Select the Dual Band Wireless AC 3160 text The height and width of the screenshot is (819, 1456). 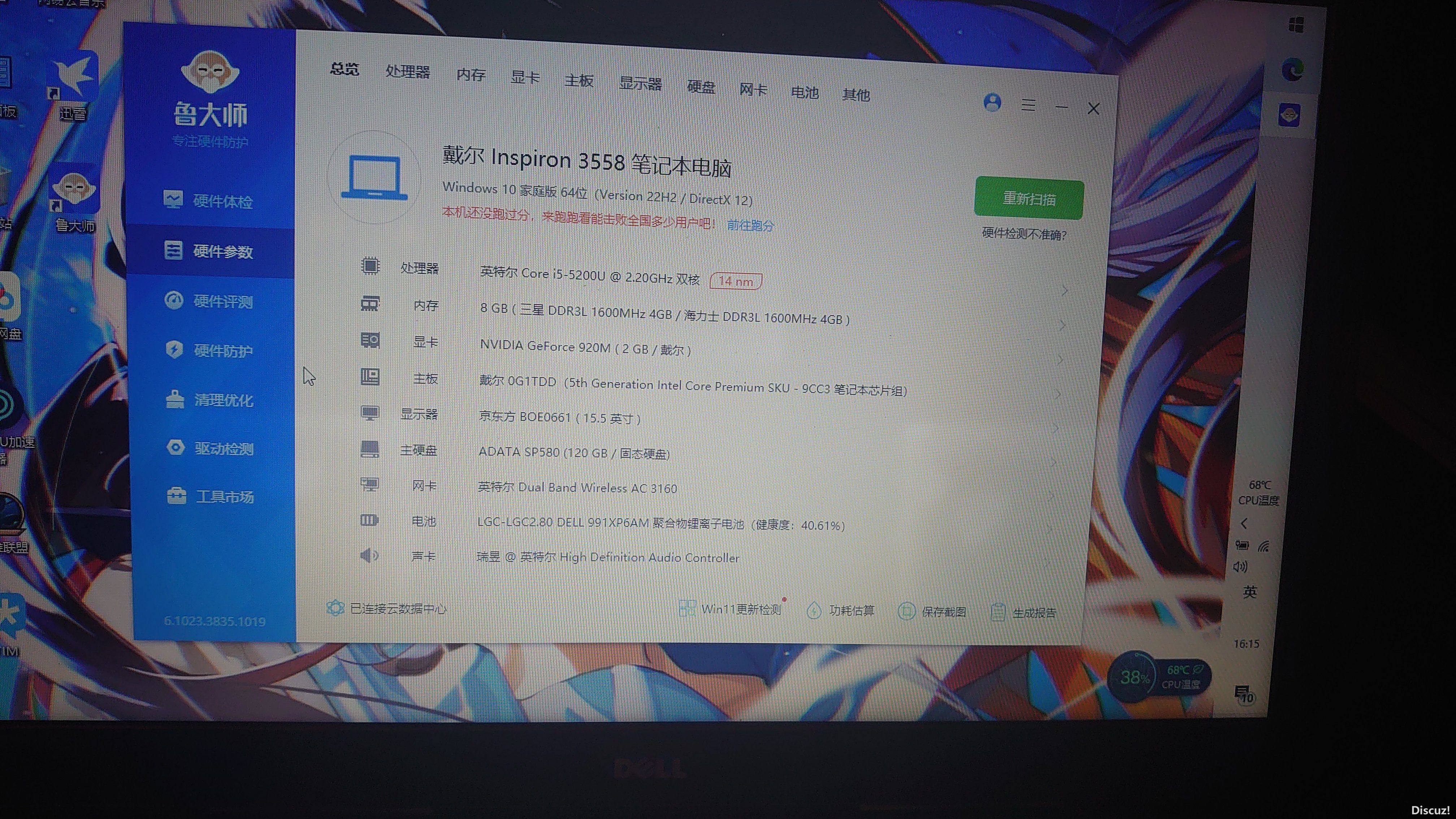(x=577, y=487)
